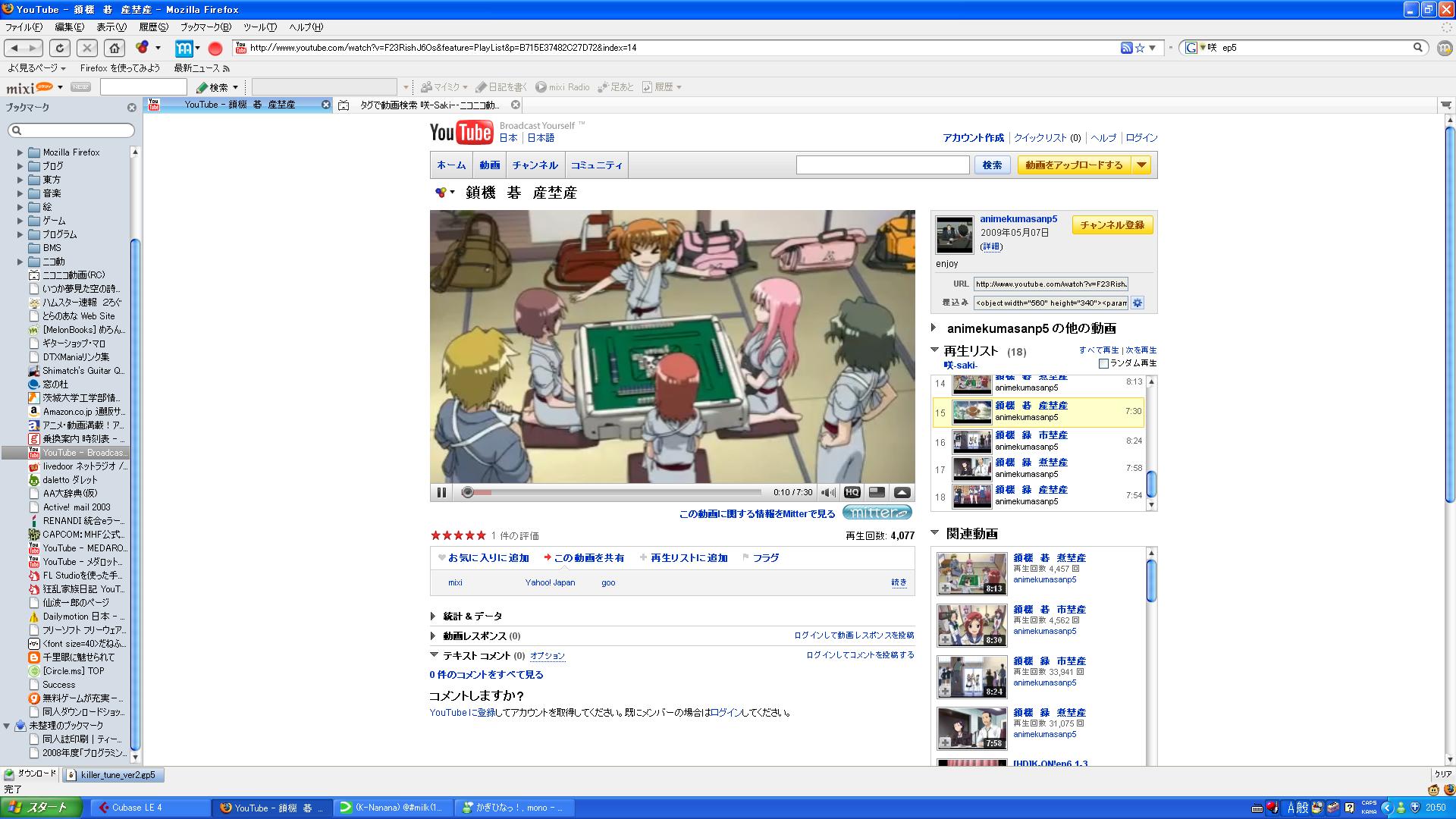This screenshot has width=1456, height=819.
Task: Open playlist item 16 thumbnail
Action: (x=971, y=442)
